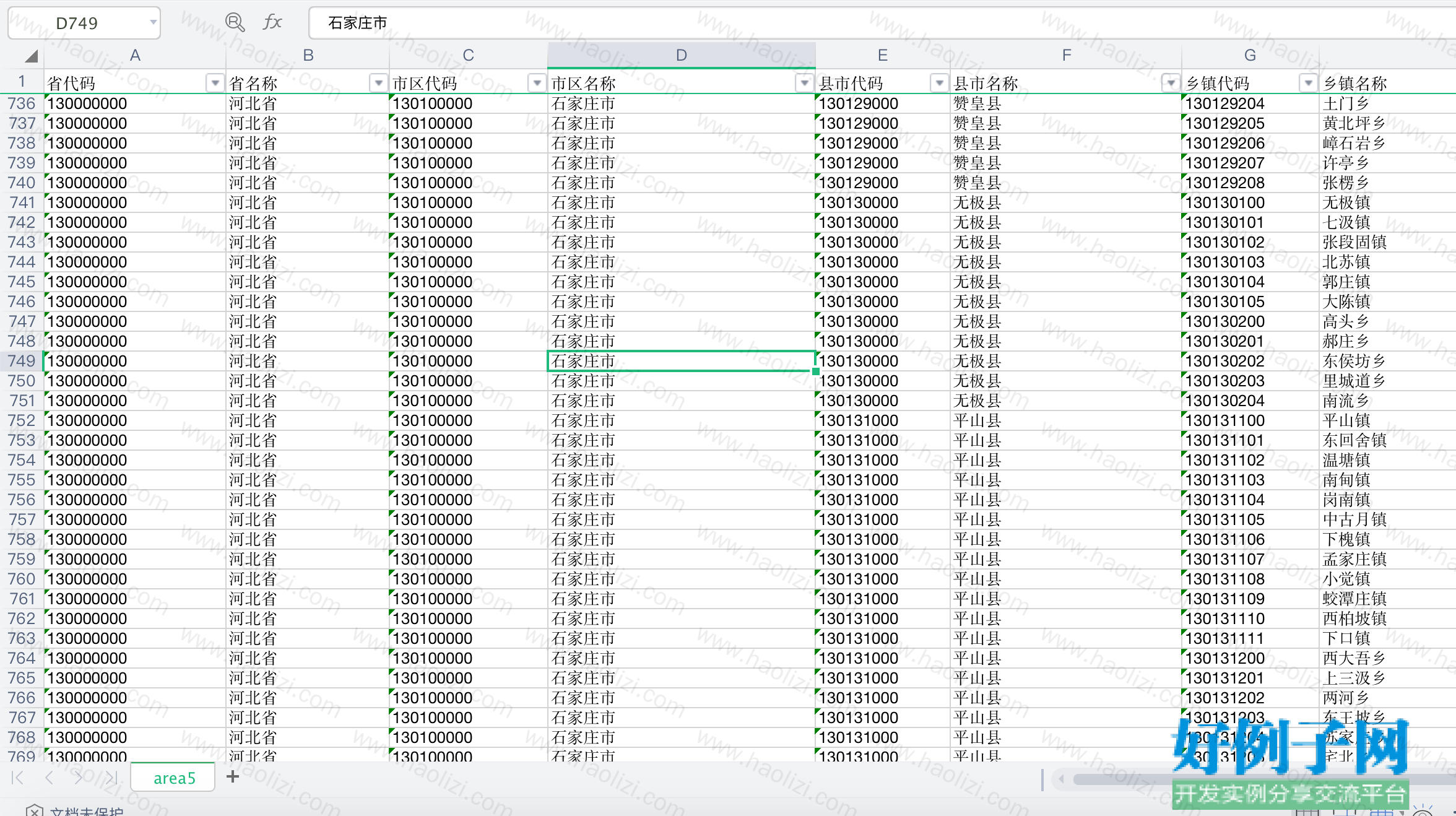Click the zoom search icon beside formula bar

pyautogui.click(x=235, y=23)
